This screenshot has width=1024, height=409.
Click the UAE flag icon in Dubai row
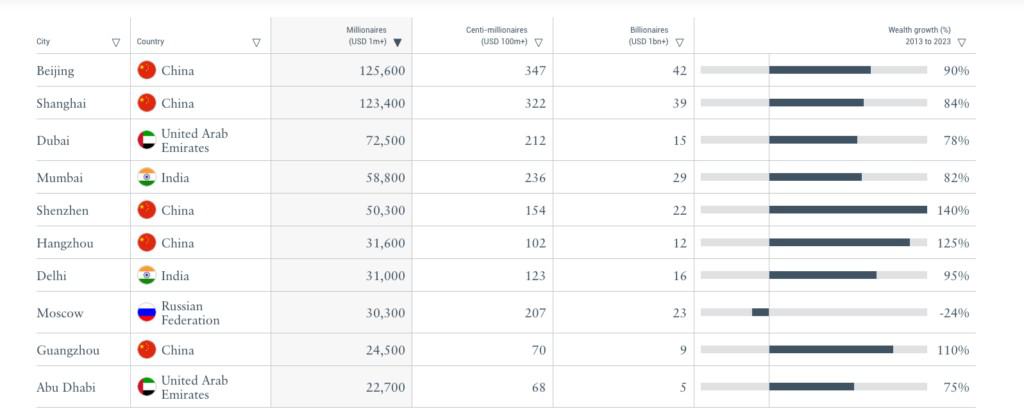[x=147, y=140]
